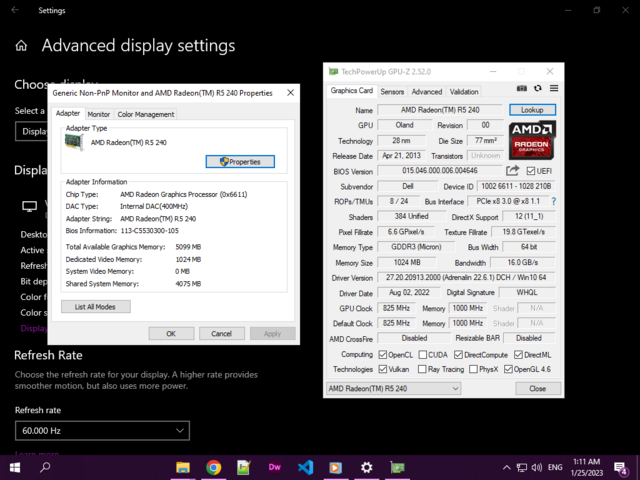This screenshot has height=480, width=640.
Task: Toggle the Vulkan checkbox
Action: tap(384, 369)
